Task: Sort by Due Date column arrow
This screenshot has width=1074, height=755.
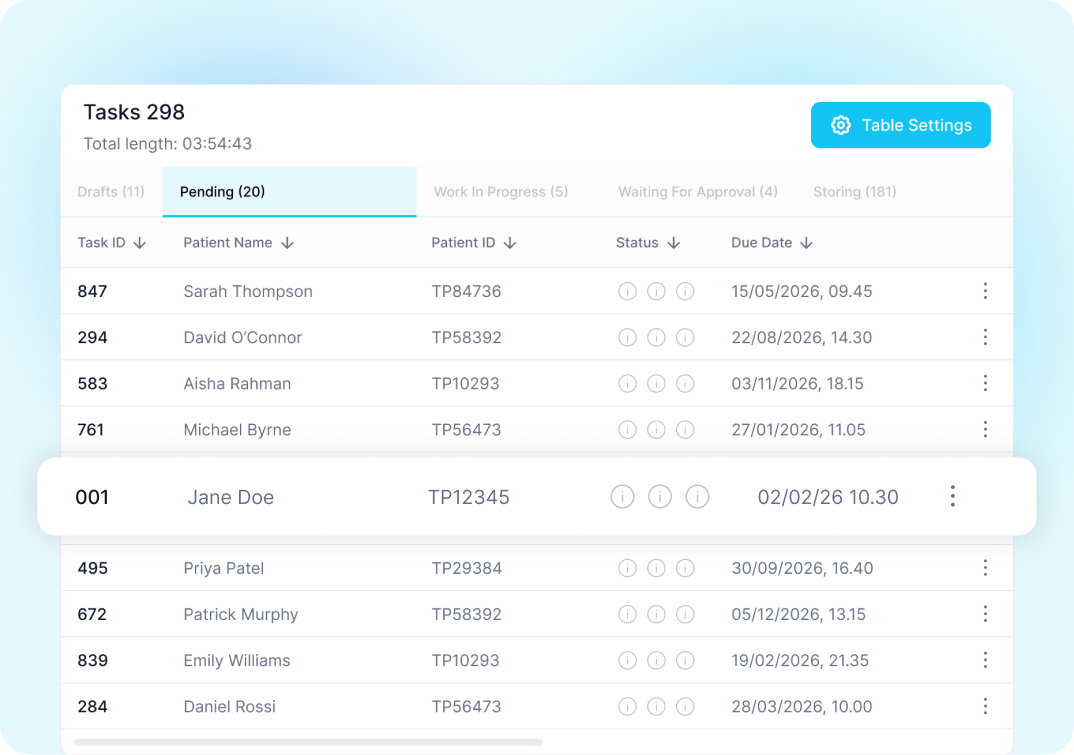Action: (x=806, y=243)
